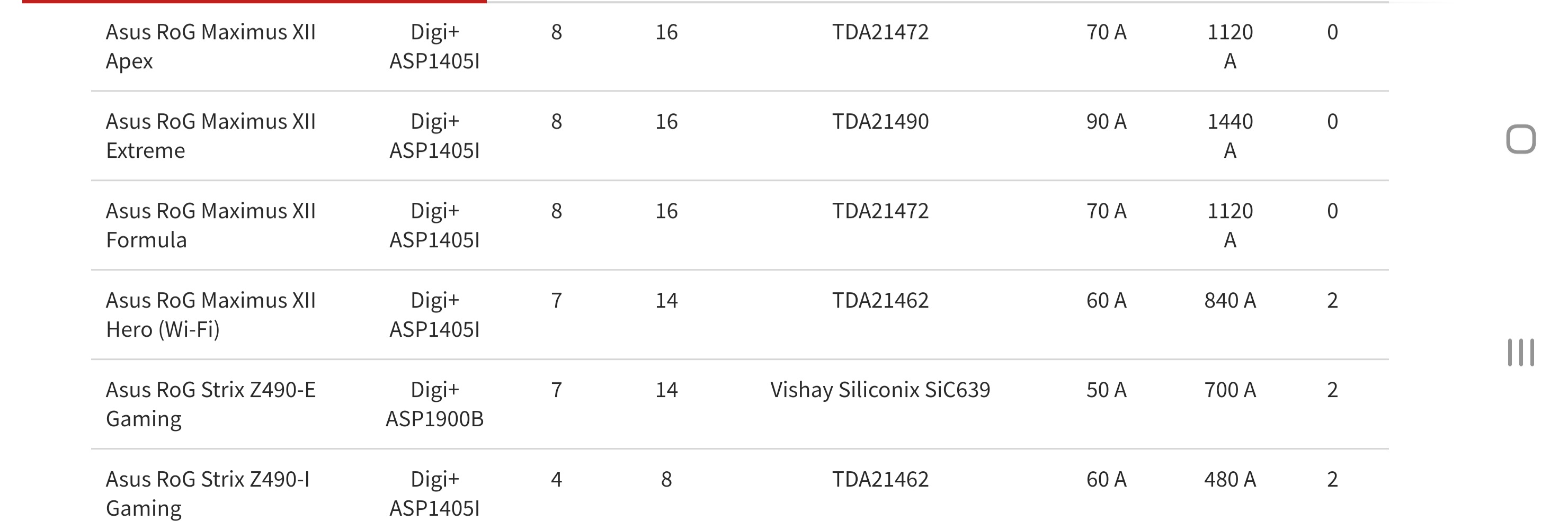1568x521 pixels.
Task: Click Asus RoG Strix Z490-I Gaming cell
Action: click(208, 493)
